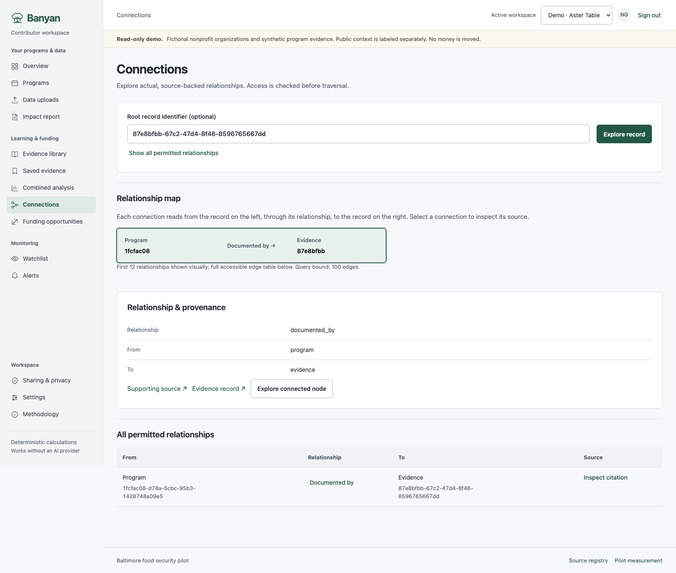Click Explore connected node button
The image size is (676, 573).
[291, 388]
